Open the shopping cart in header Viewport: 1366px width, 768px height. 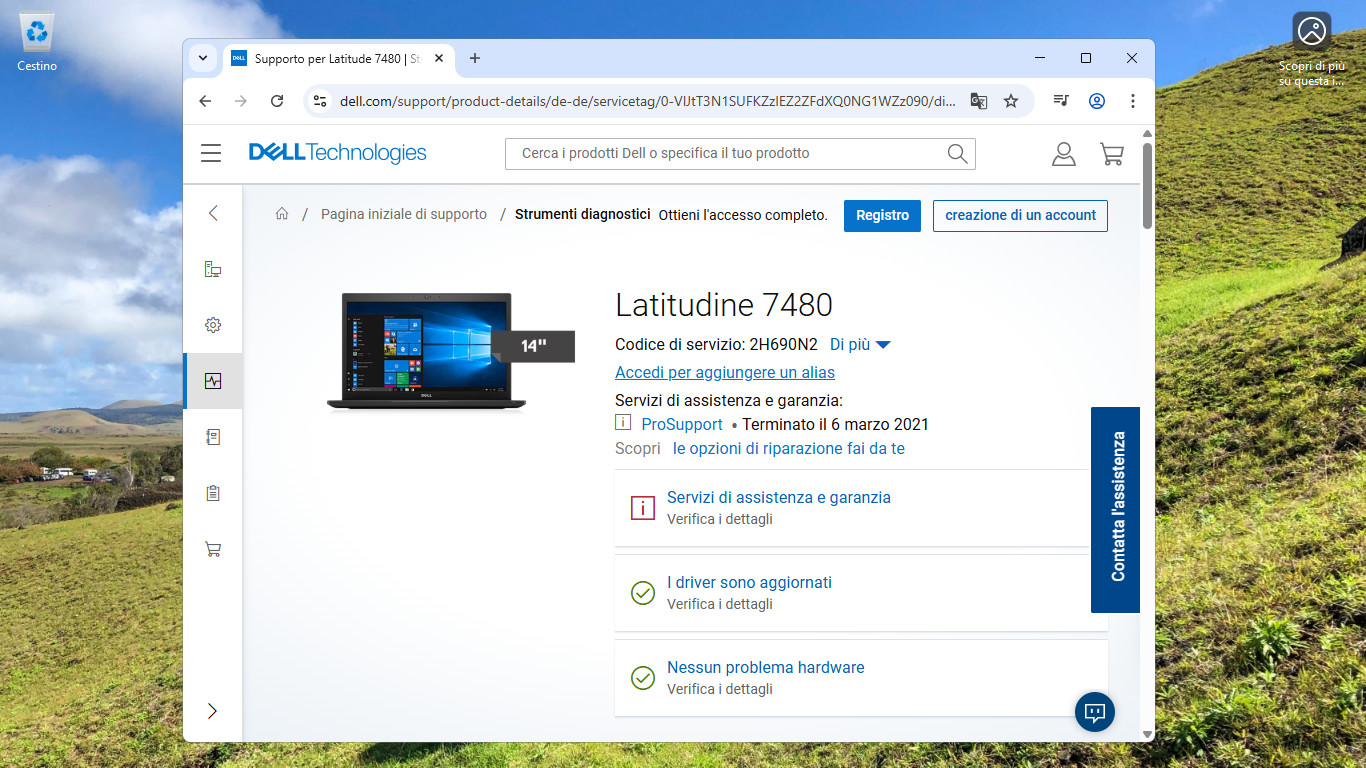[1111, 153]
